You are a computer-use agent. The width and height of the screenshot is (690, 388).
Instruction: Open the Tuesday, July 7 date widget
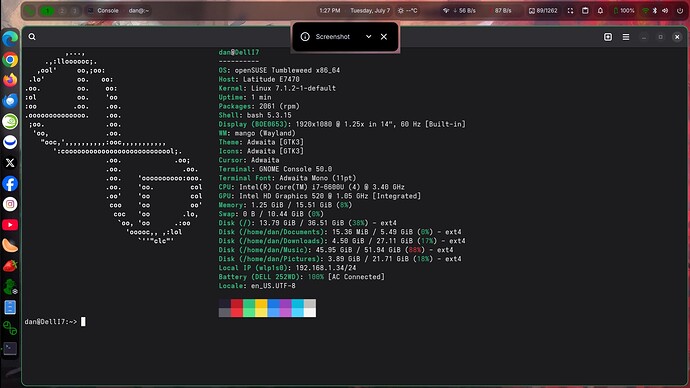[x=370, y=11]
